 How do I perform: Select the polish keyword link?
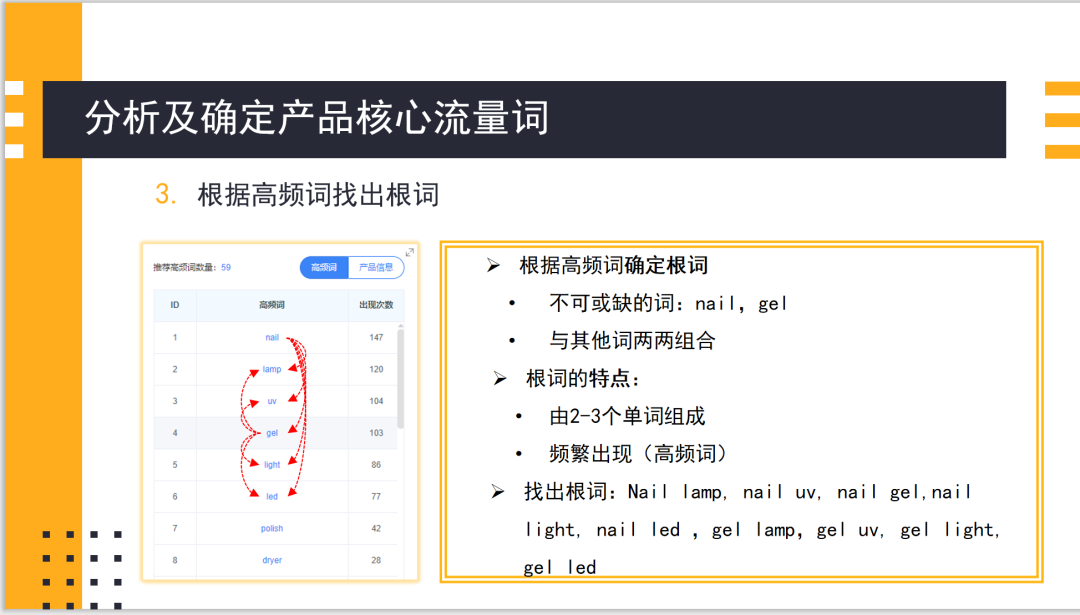[x=270, y=528]
